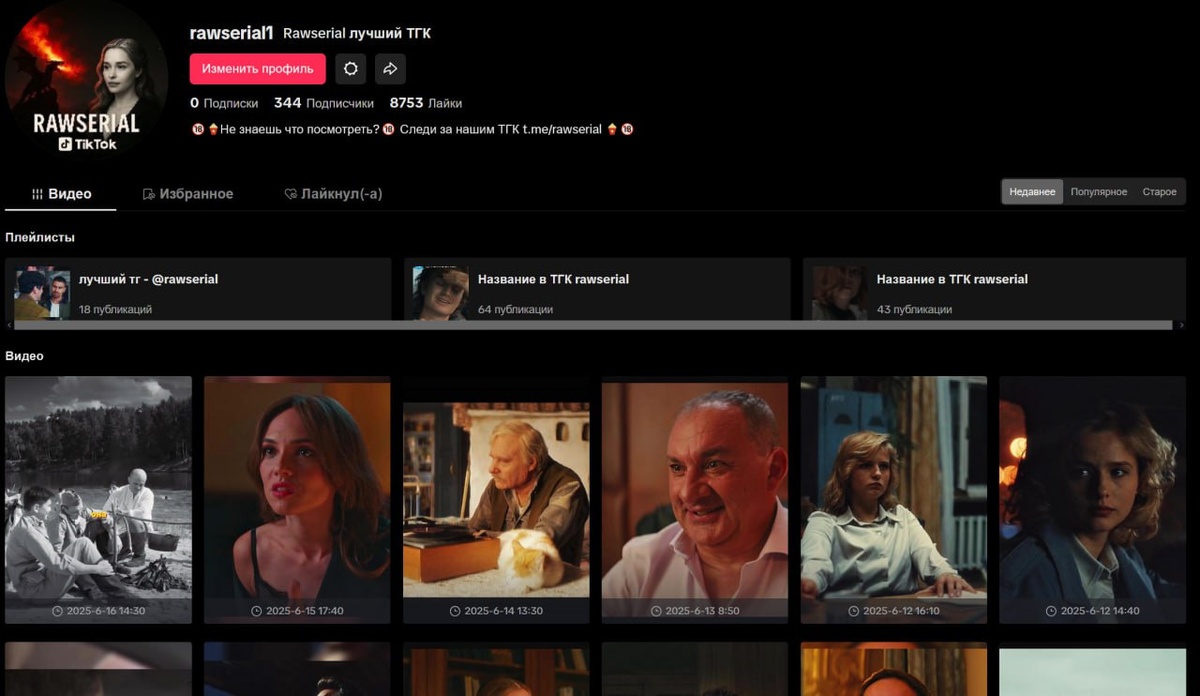1200x696 pixels.
Task: Open video dated 2025-6-13 8:50
Action: click(x=695, y=500)
